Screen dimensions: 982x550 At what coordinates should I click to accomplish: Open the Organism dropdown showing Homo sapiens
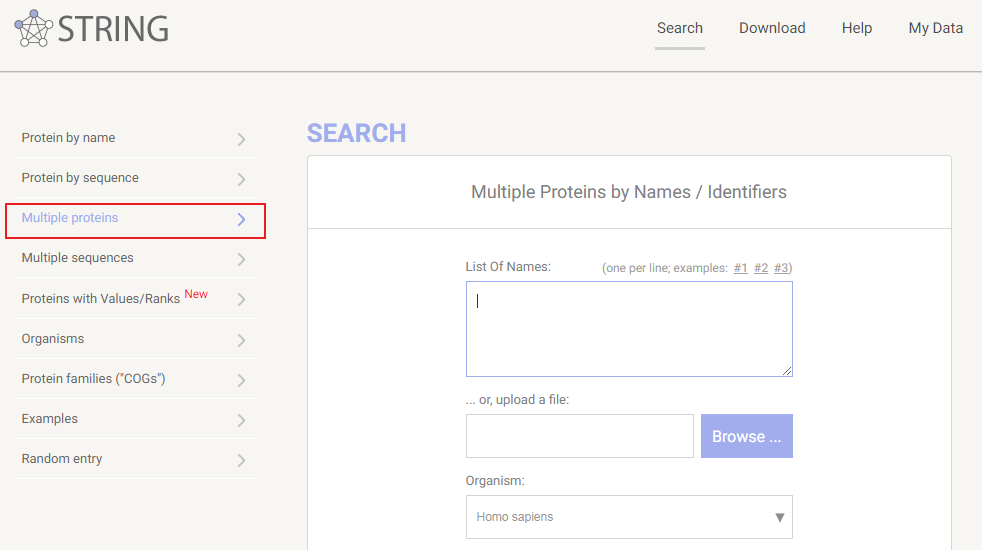coord(628,517)
